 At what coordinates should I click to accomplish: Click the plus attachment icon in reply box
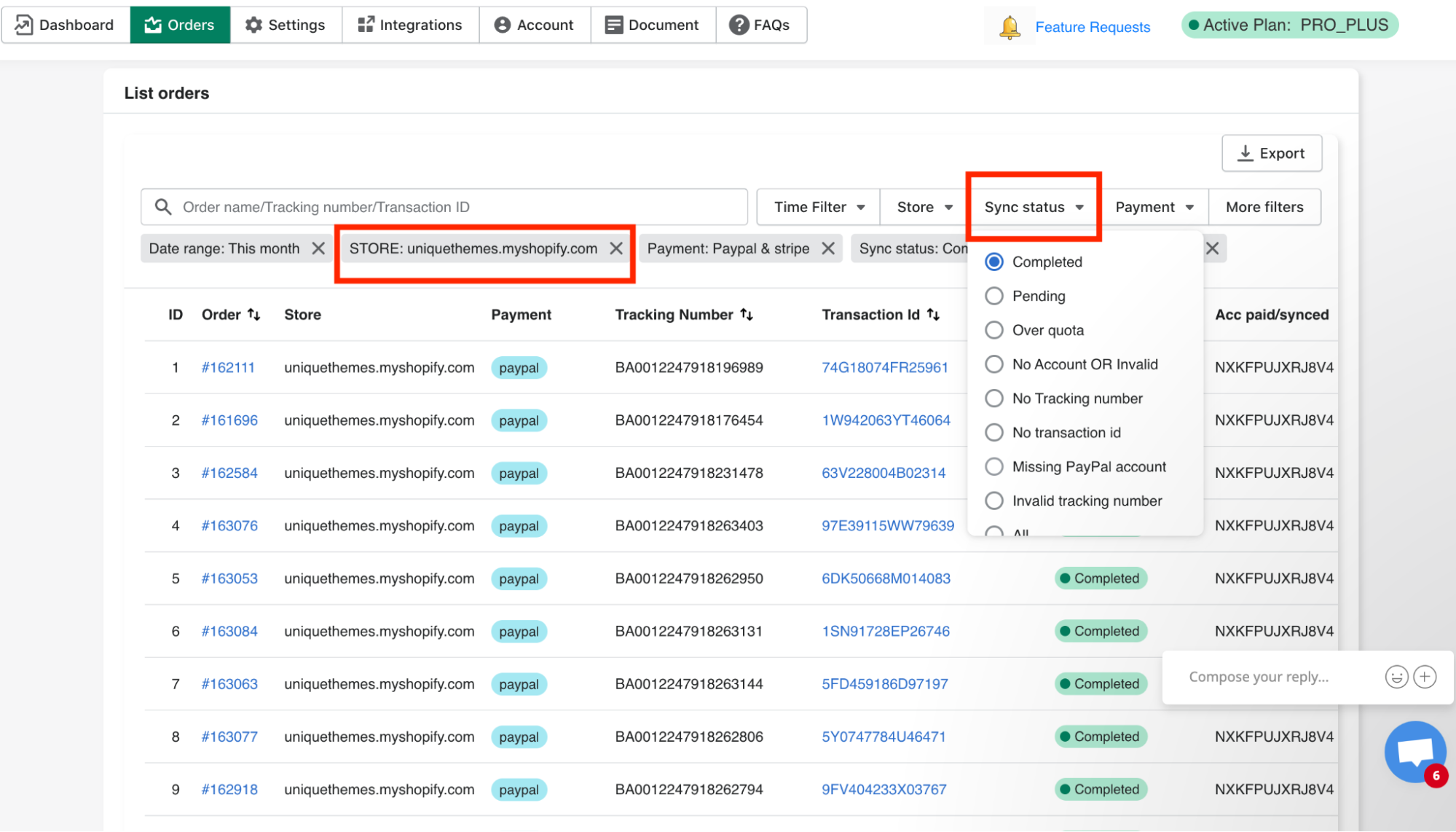point(1425,677)
